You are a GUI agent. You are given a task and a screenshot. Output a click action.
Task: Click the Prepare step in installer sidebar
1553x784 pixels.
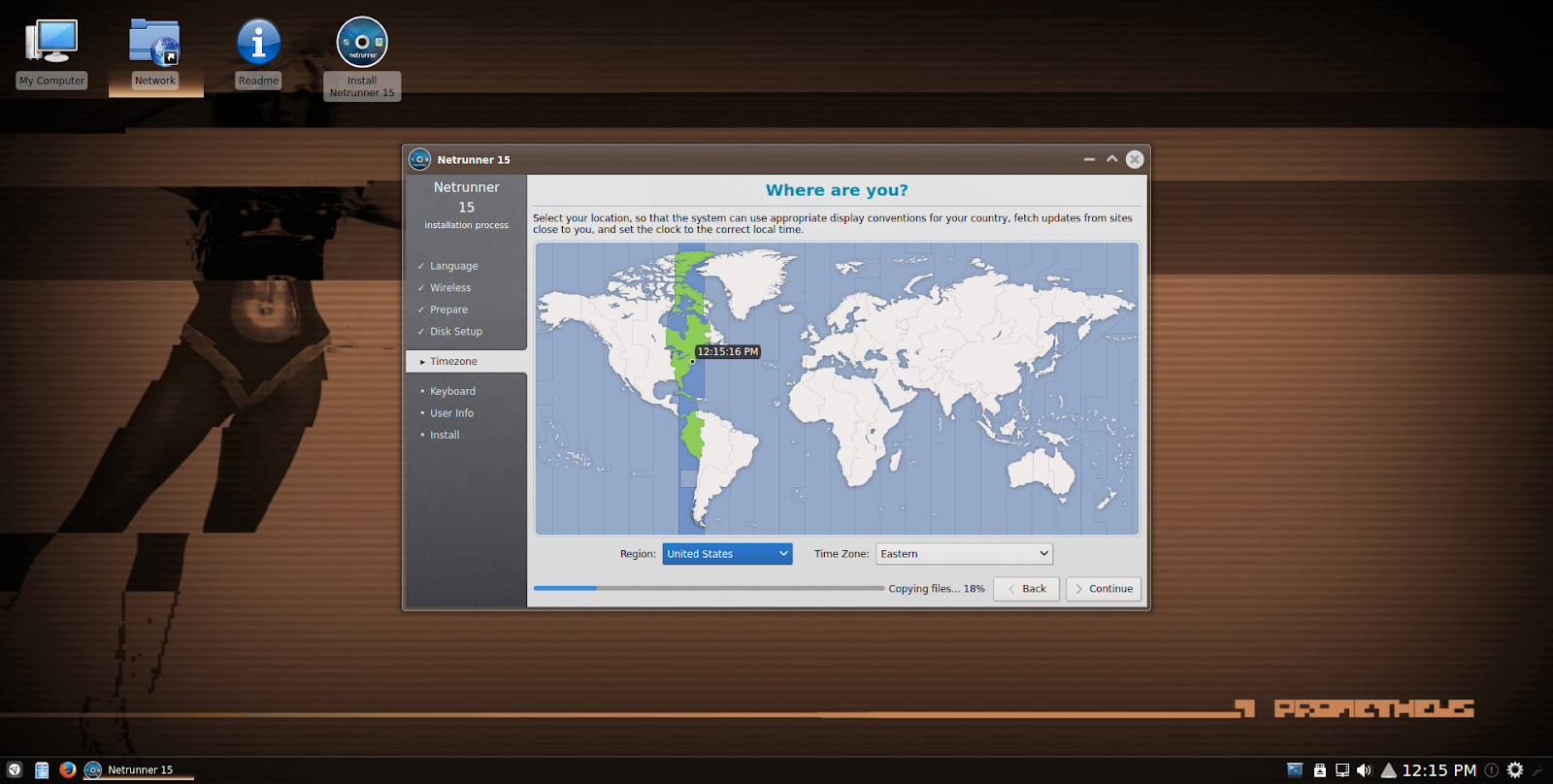tap(448, 310)
